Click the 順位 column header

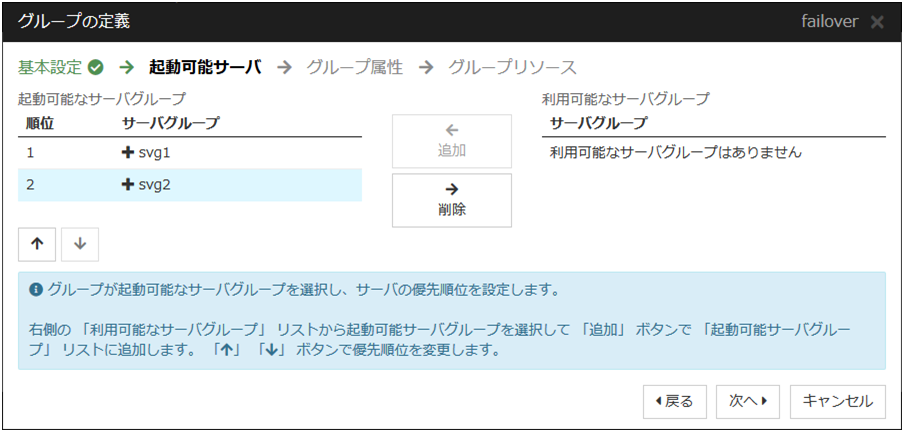(x=39, y=124)
